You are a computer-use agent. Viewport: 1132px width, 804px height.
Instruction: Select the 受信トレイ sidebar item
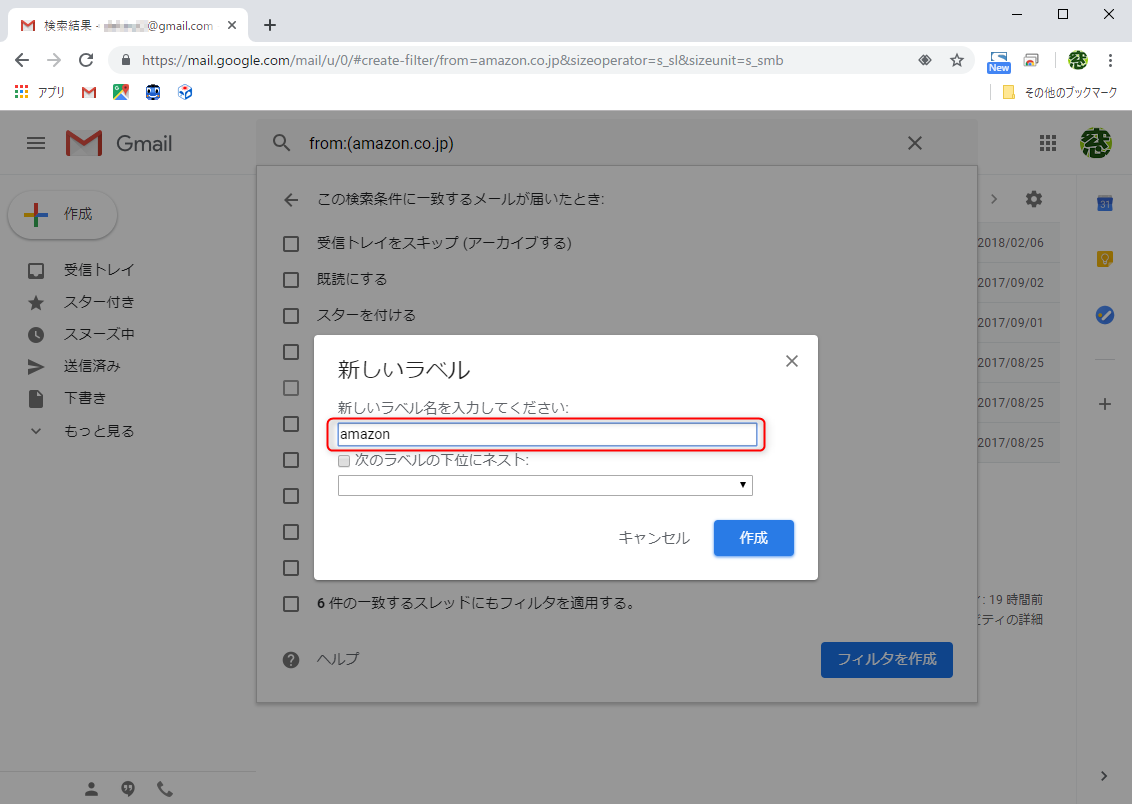(x=100, y=270)
